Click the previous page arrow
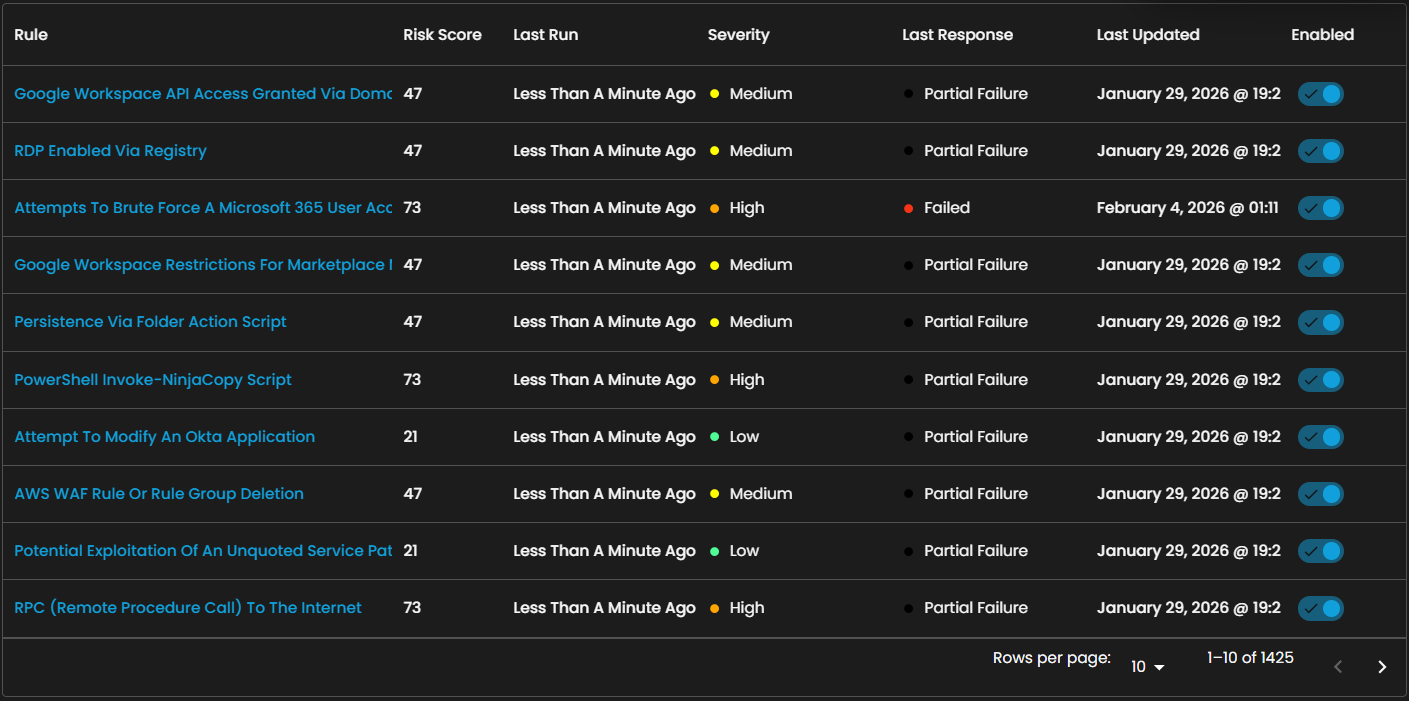Screen dimensions: 1409x701 point(1338,667)
